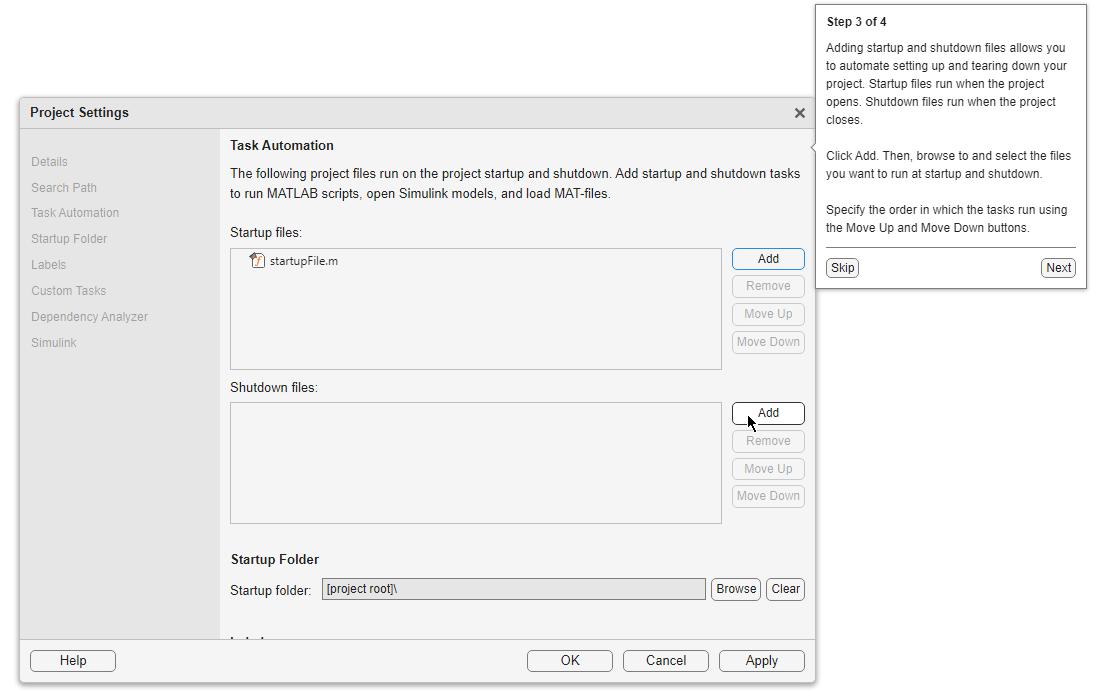Skip the tutorial step
1096x691 pixels.
coord(842,267)
